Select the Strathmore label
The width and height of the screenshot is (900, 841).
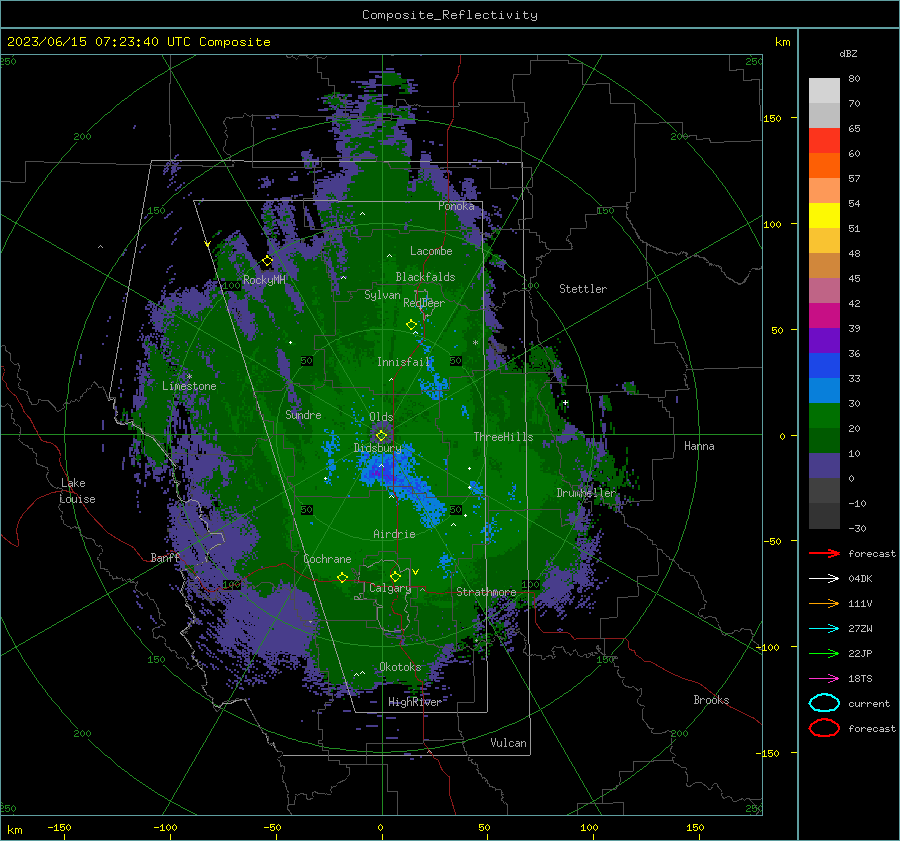pyautogui.click(x=486, y=592)
